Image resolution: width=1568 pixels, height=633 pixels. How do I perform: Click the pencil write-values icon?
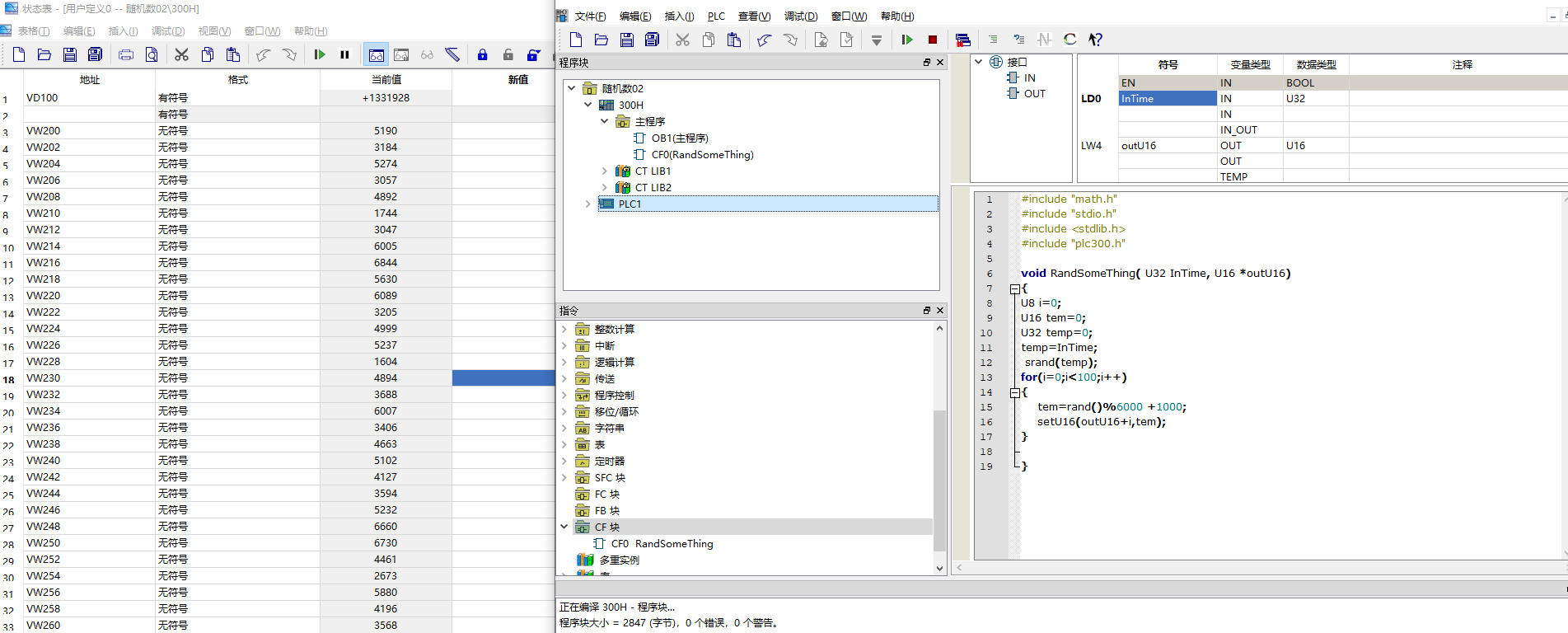[x=452, y=55]
